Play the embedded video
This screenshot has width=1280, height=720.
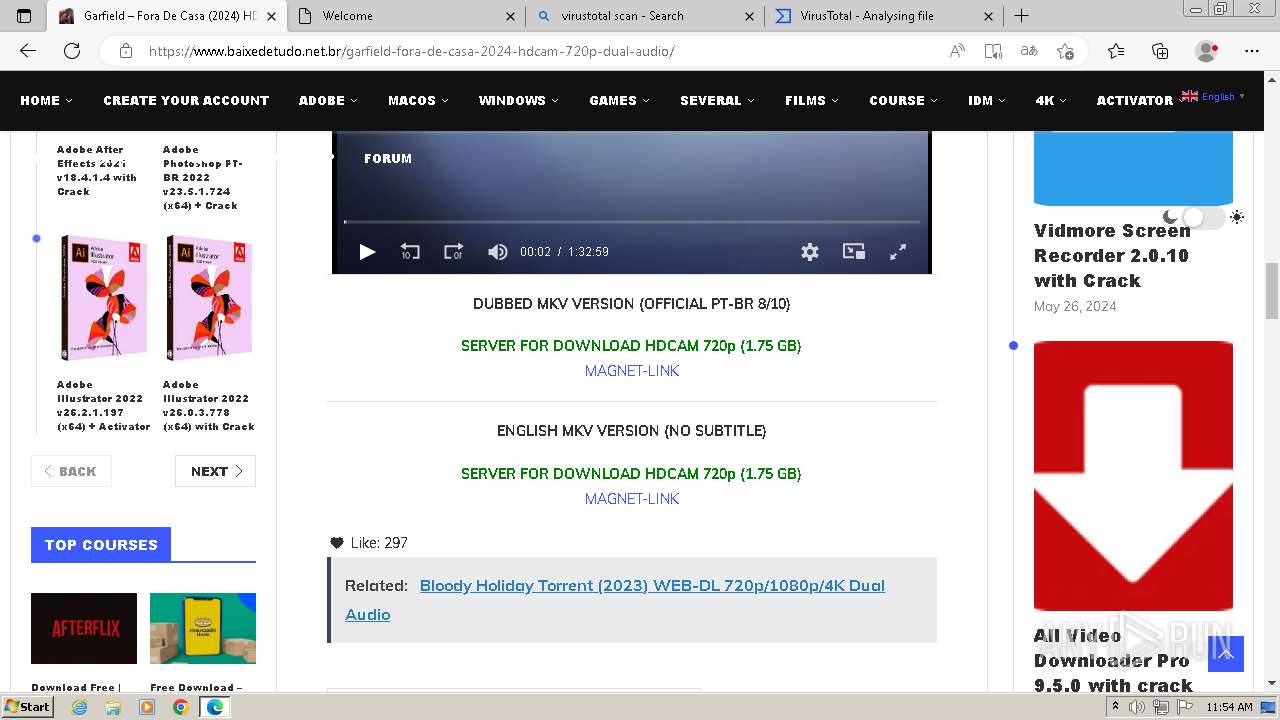[367, 252]
